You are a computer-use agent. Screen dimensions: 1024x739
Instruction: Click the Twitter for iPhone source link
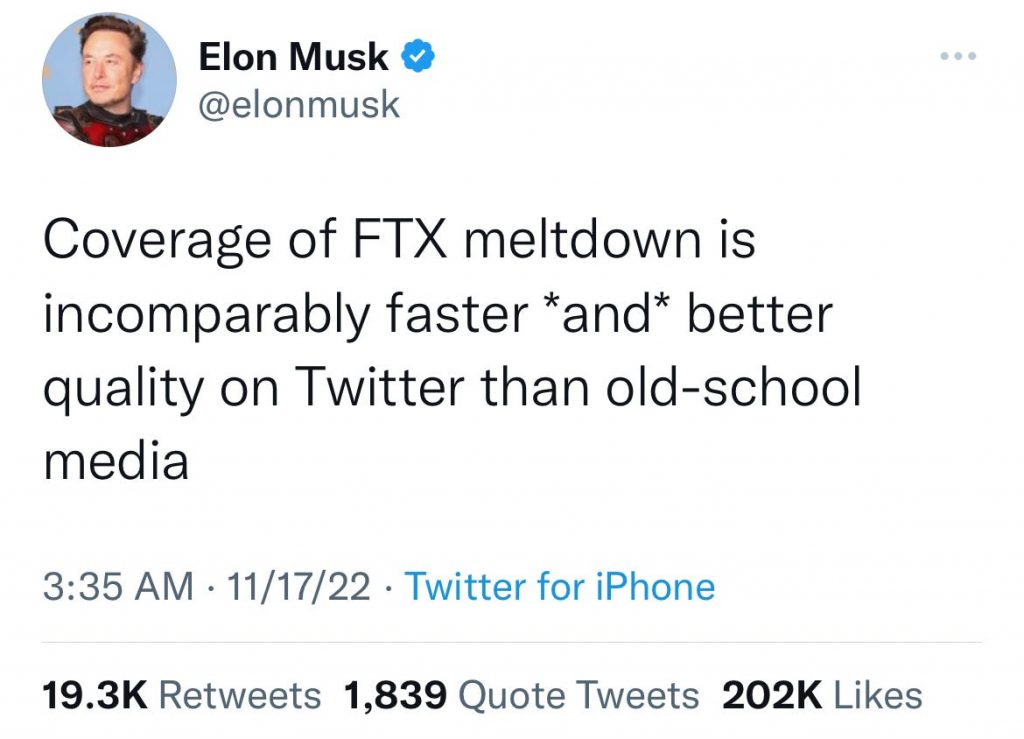(x=560, y=587)
